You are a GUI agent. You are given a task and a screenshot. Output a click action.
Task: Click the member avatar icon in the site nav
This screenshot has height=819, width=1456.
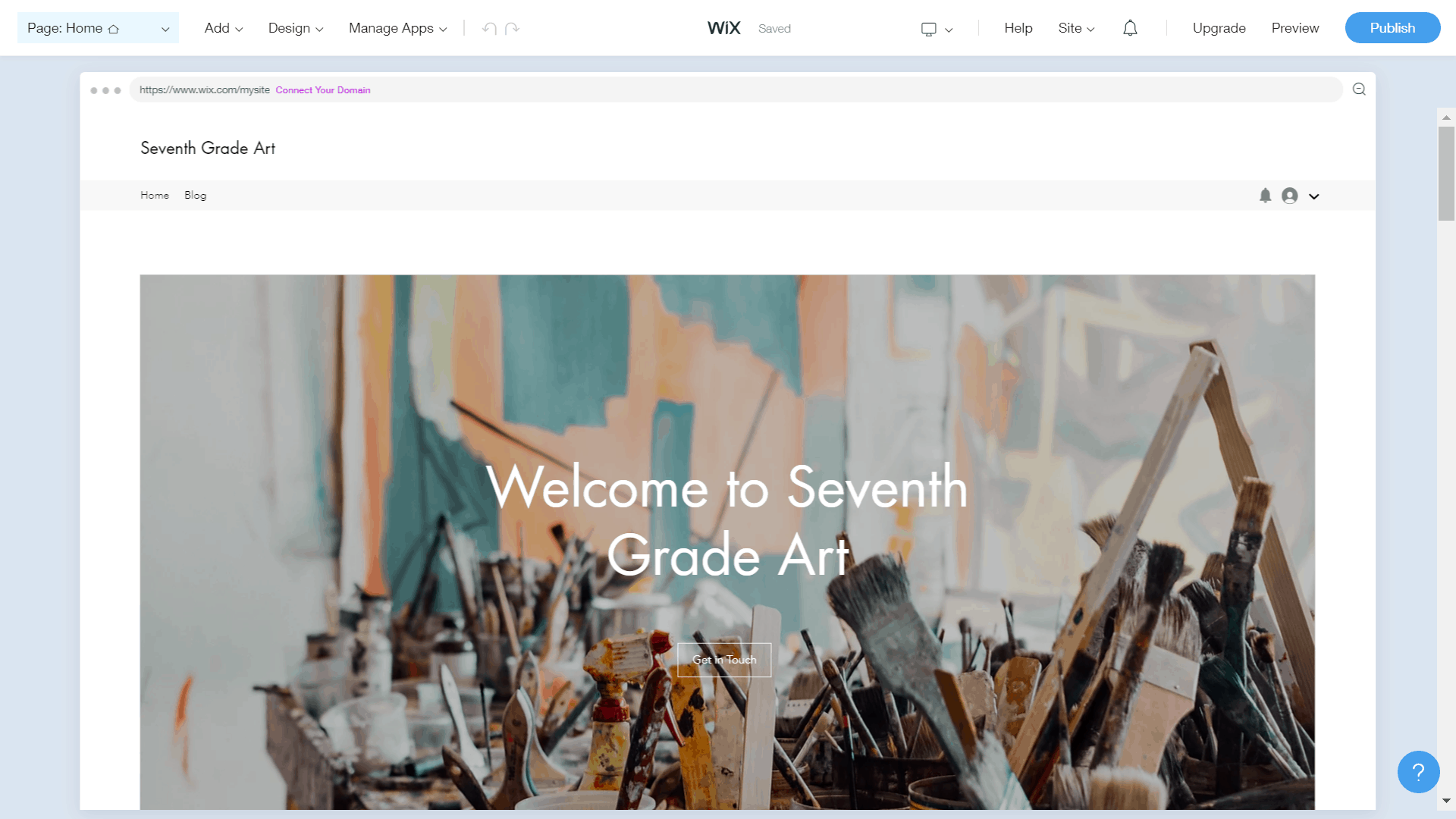[1289, 196]
